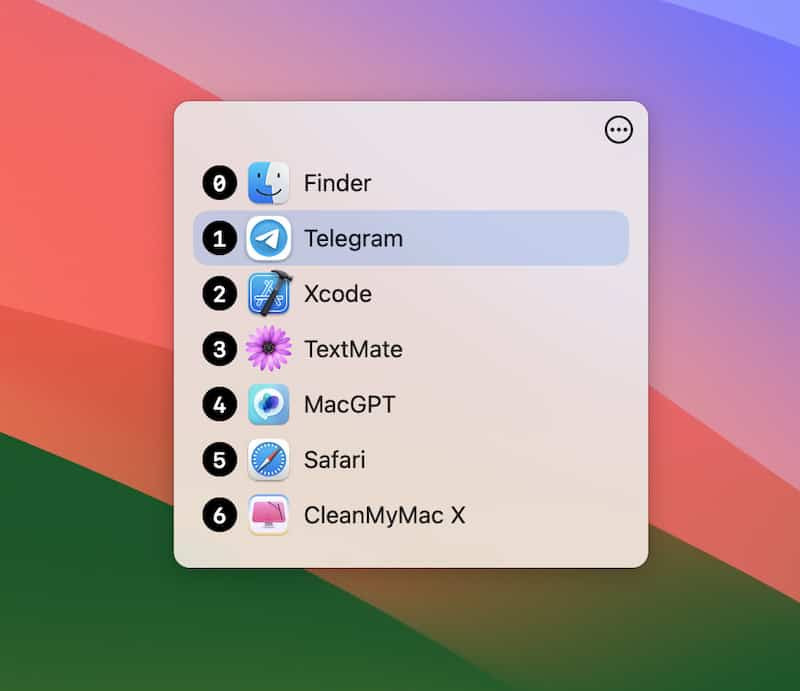Select the number 1 badge for Telegram
Screen dimensions: 800x691
(219, 238)
